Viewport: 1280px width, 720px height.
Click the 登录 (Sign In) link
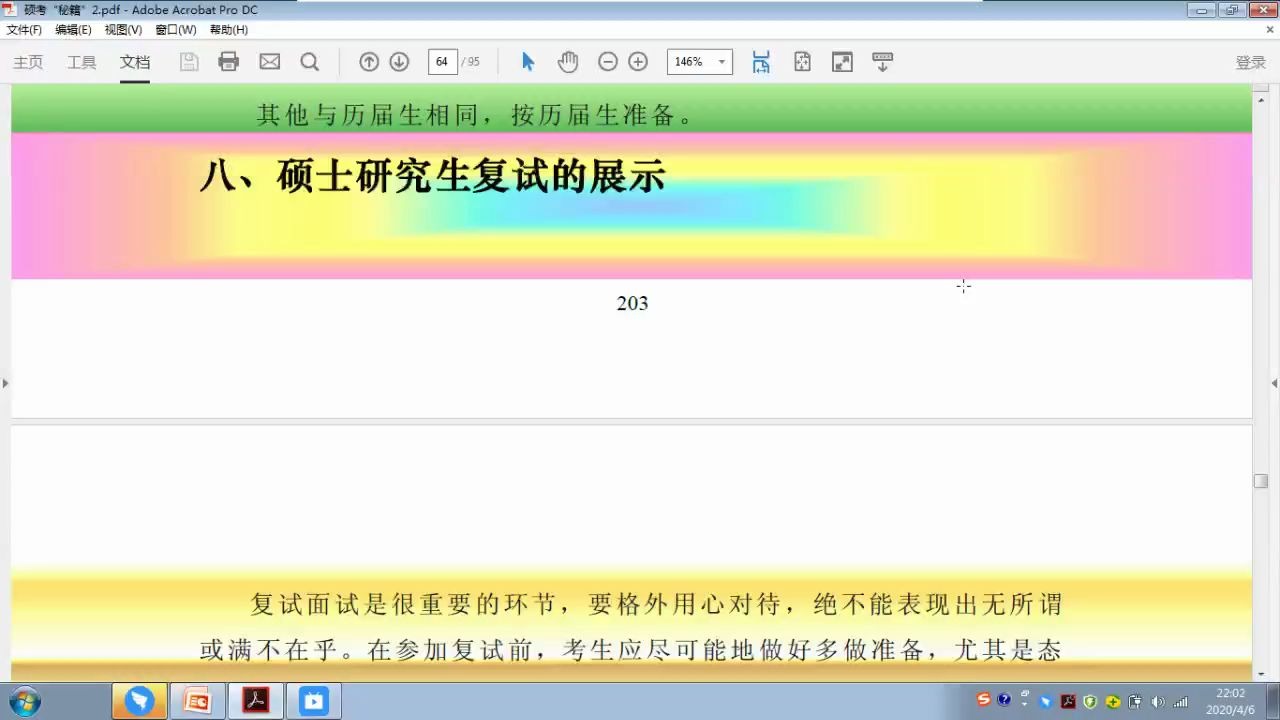(1250, 62)
